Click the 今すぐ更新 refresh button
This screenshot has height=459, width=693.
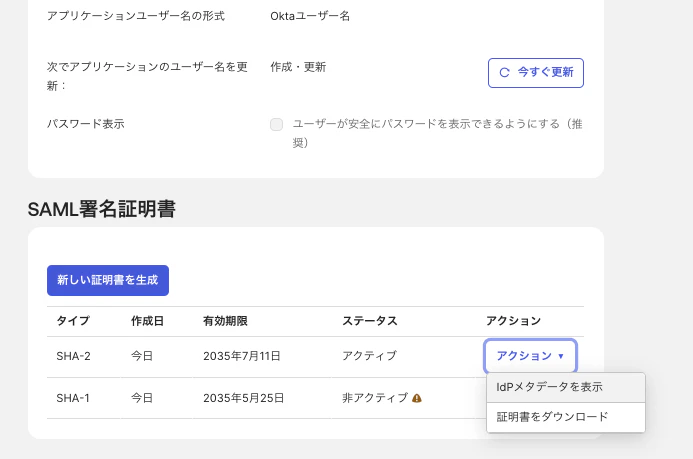tap(536, 73)
